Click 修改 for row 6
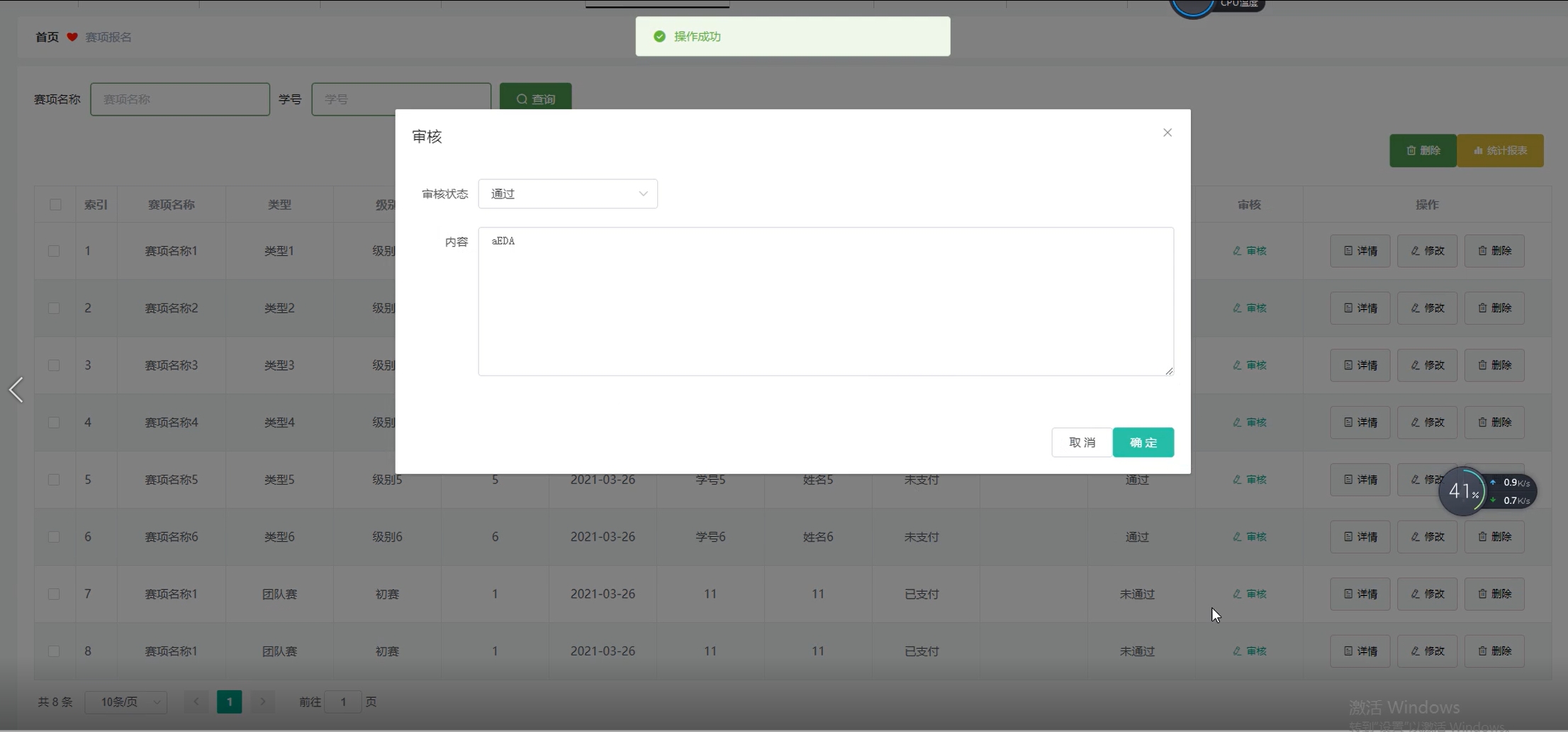Screen dimensions: 1568x732 tap(1427, 536)
